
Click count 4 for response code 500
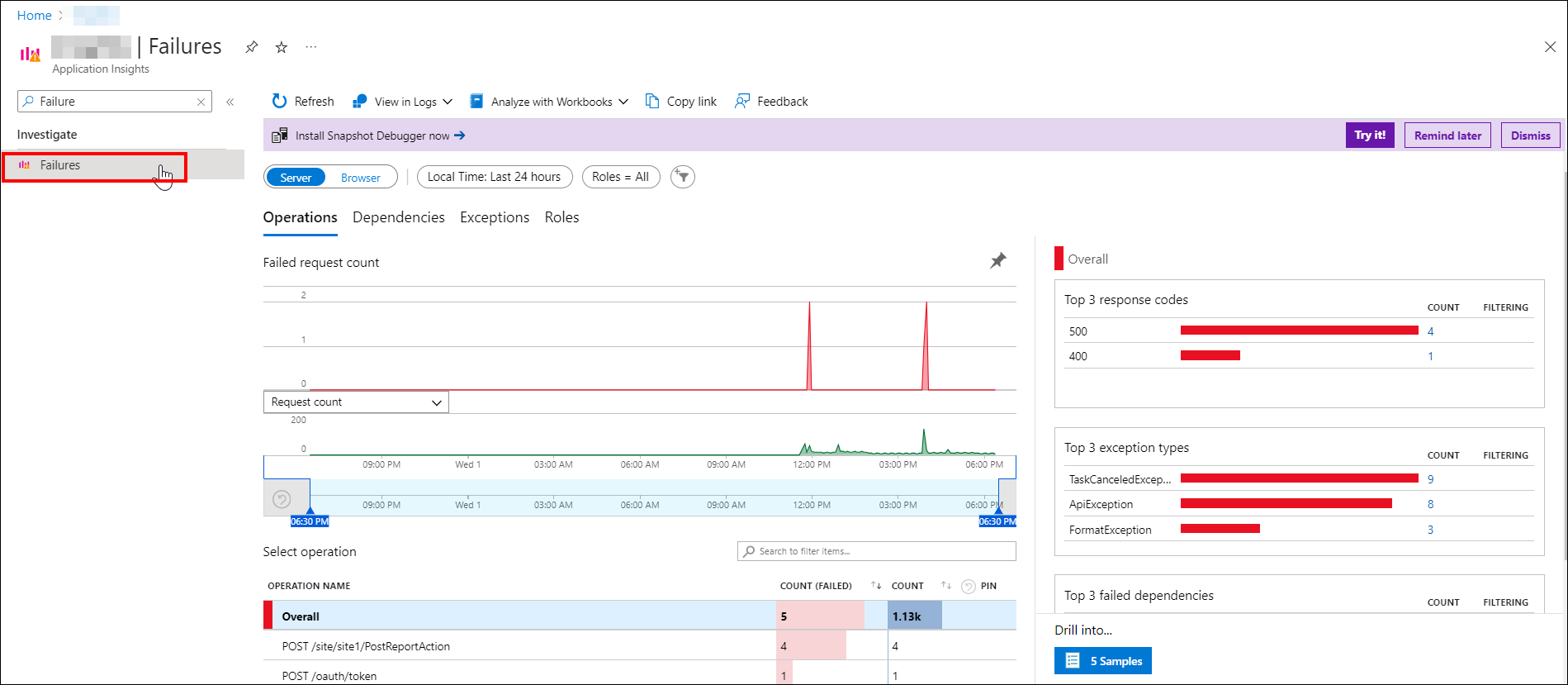tap(1430, 331)
